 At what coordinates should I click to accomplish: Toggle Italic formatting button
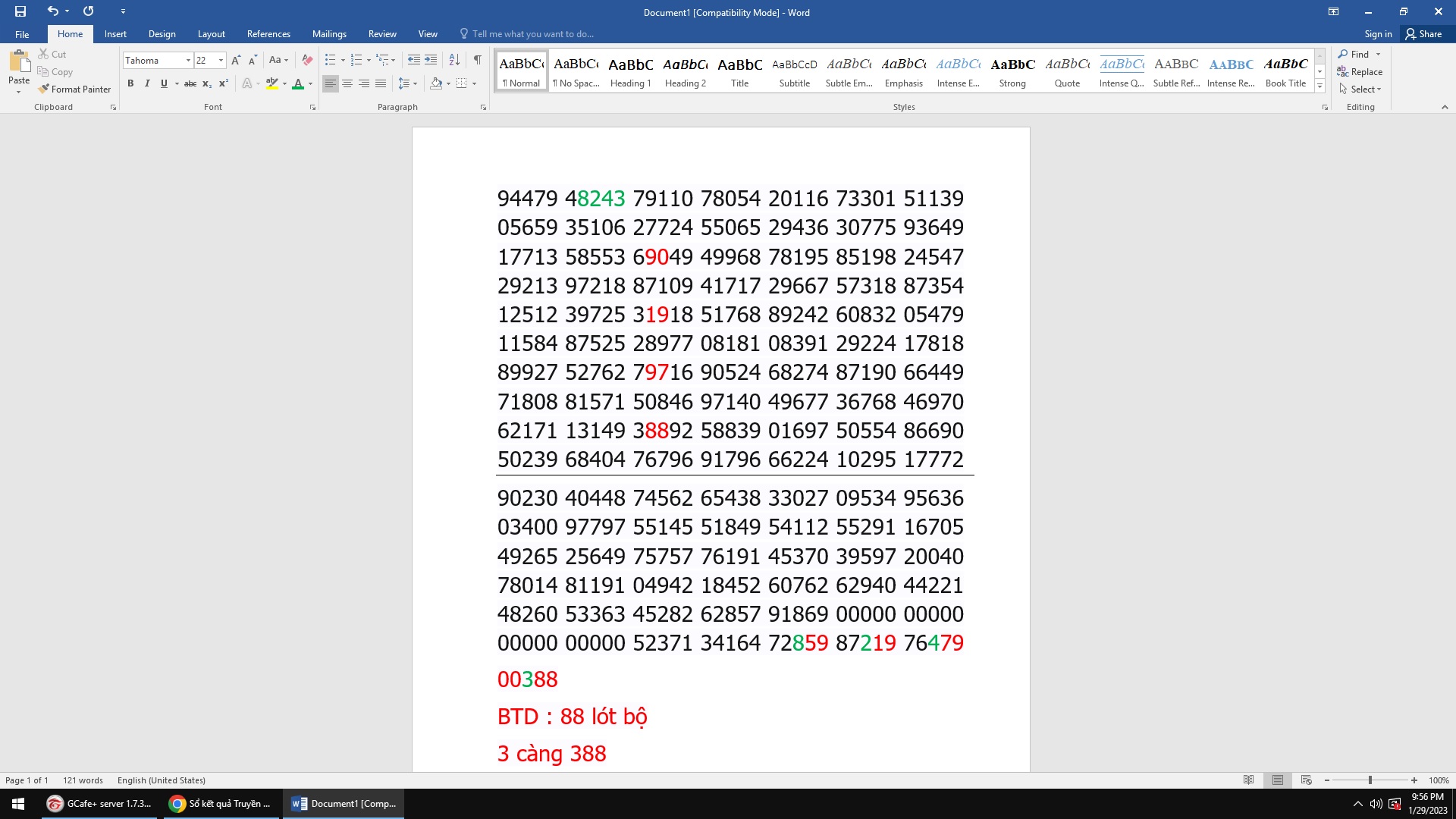(147, 83)
